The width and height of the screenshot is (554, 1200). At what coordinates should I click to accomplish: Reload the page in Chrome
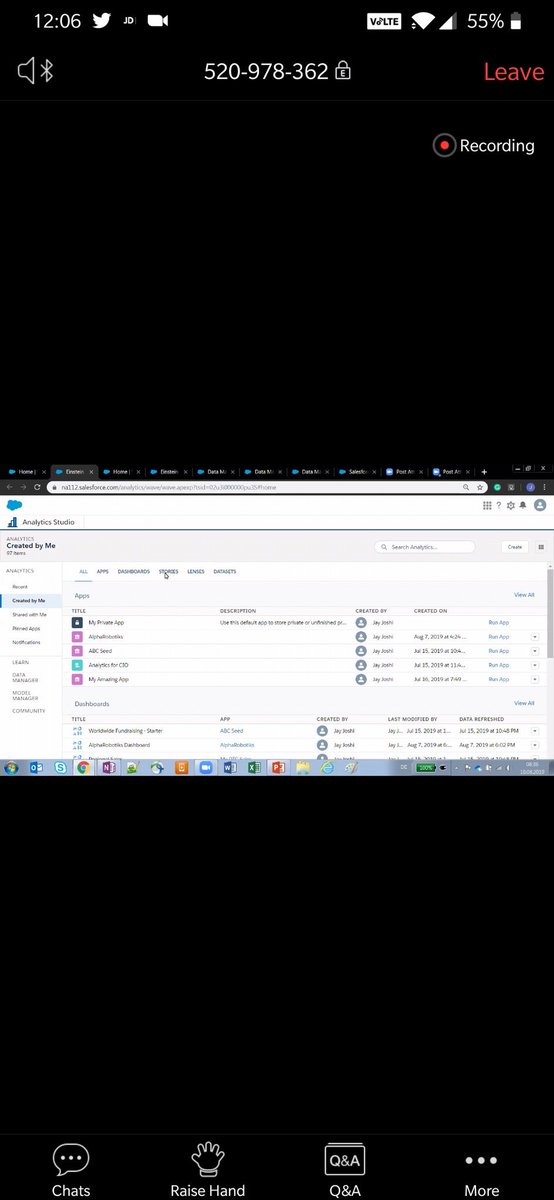[37, 487]
